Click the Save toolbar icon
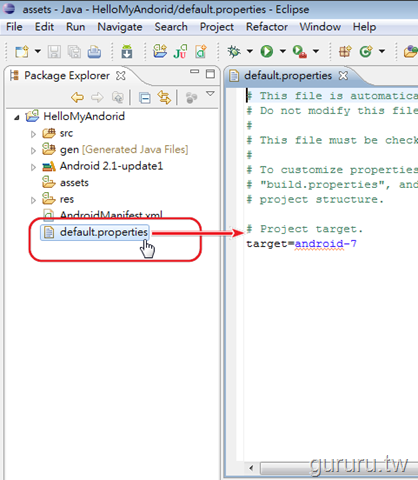Screen dimensions: 418x480 click(54, 52)
